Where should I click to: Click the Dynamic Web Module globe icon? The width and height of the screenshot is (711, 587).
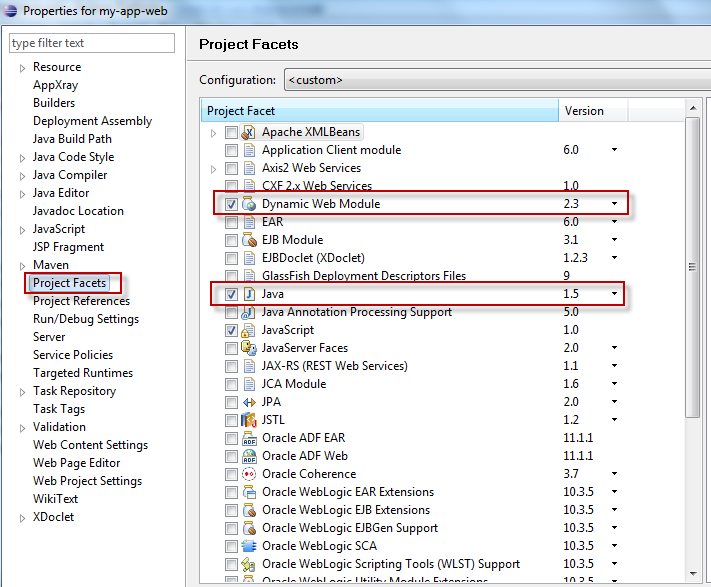pyautogui.click(x=249, y=204)
